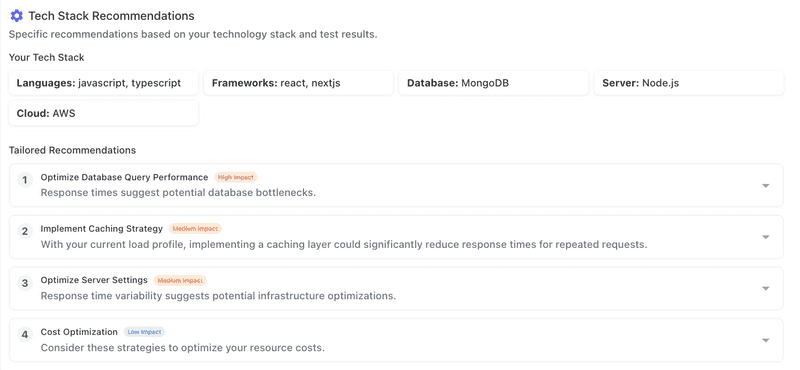Click Implement Caching Strategy title
Viewport: 800px width, 370px height.
[x=102, y=229]
